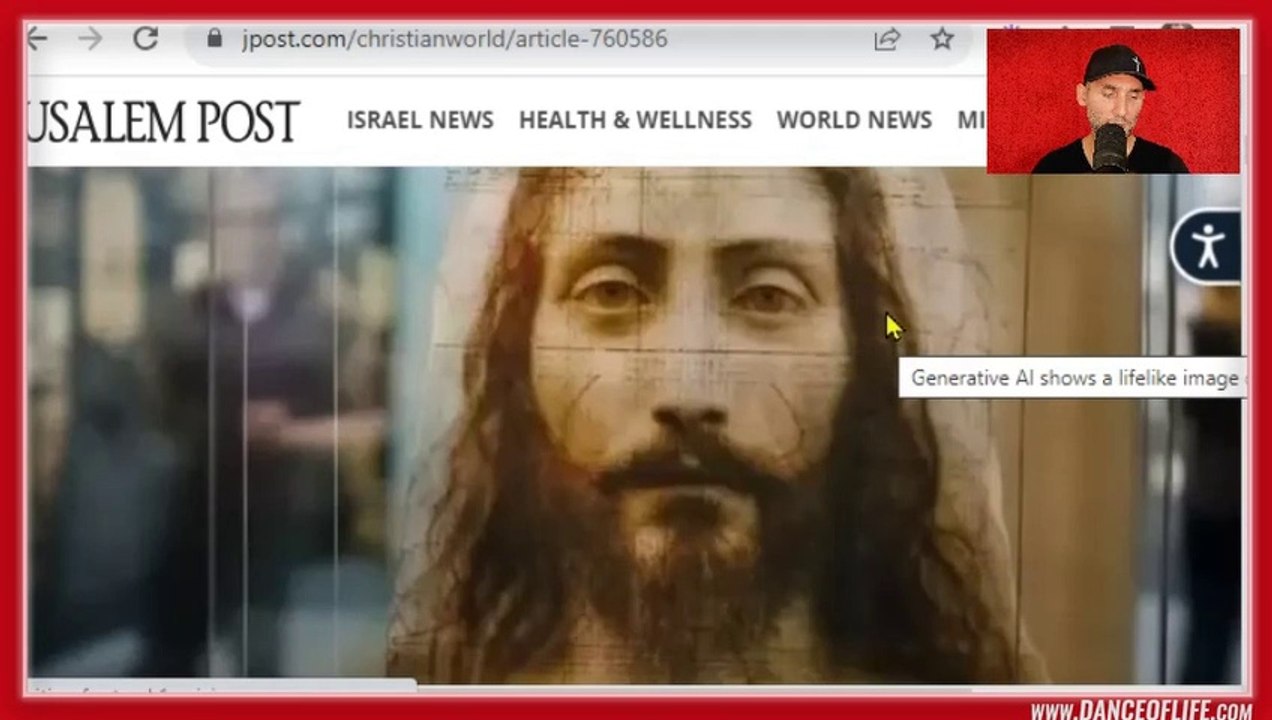Open the World News menu

[854, 120]
